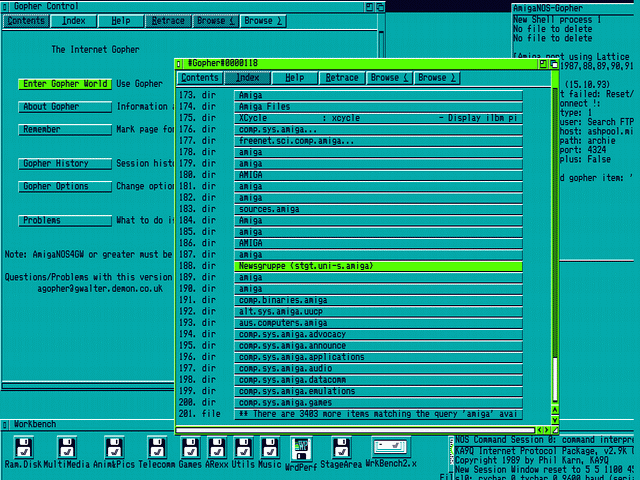The image size is (640, 480).
Task: Open the Ram.Disk icon on Workbench
Action: pos(22,446)
